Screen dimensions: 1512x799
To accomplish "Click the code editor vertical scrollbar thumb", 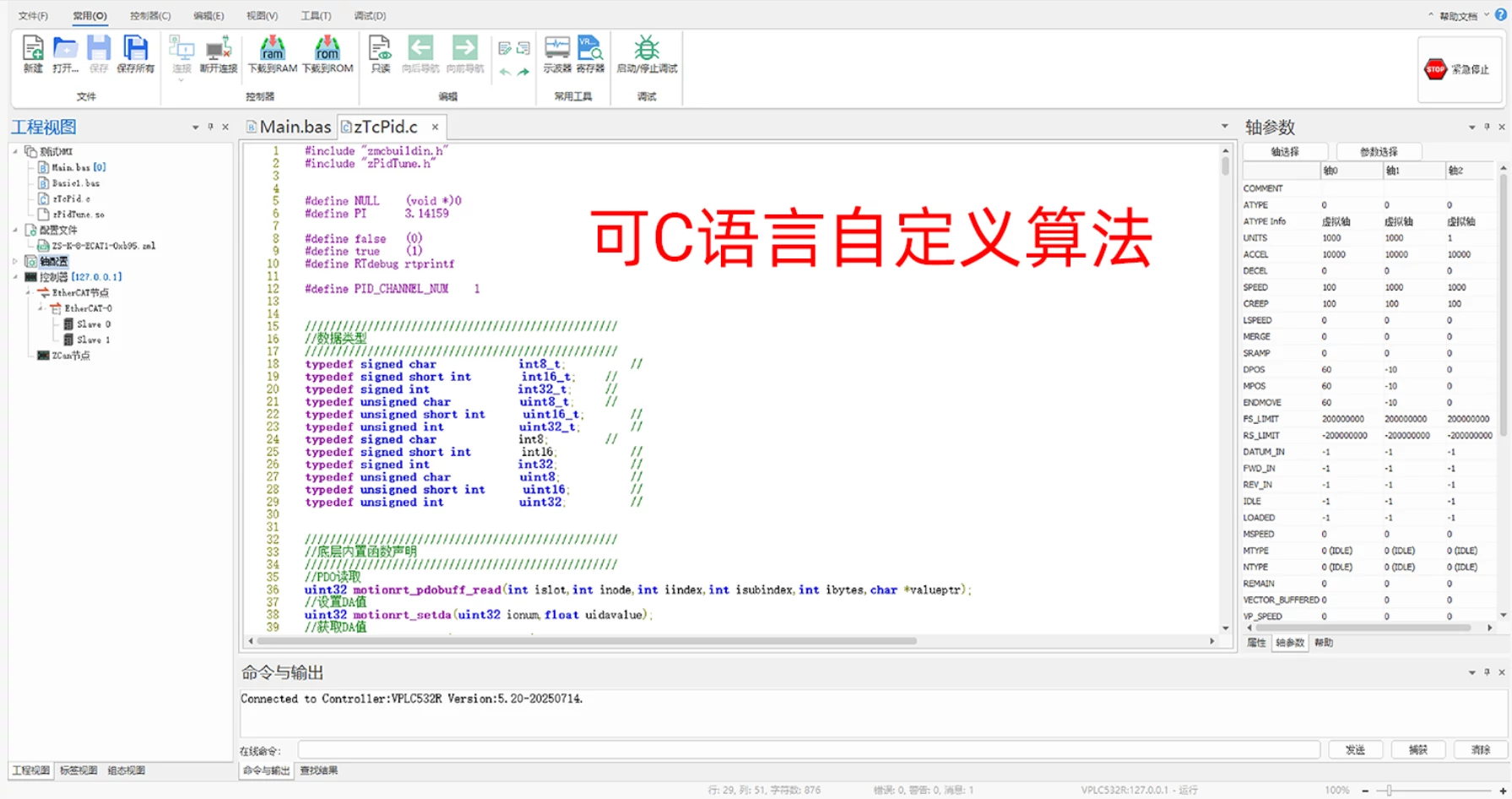I will 1225,165.
